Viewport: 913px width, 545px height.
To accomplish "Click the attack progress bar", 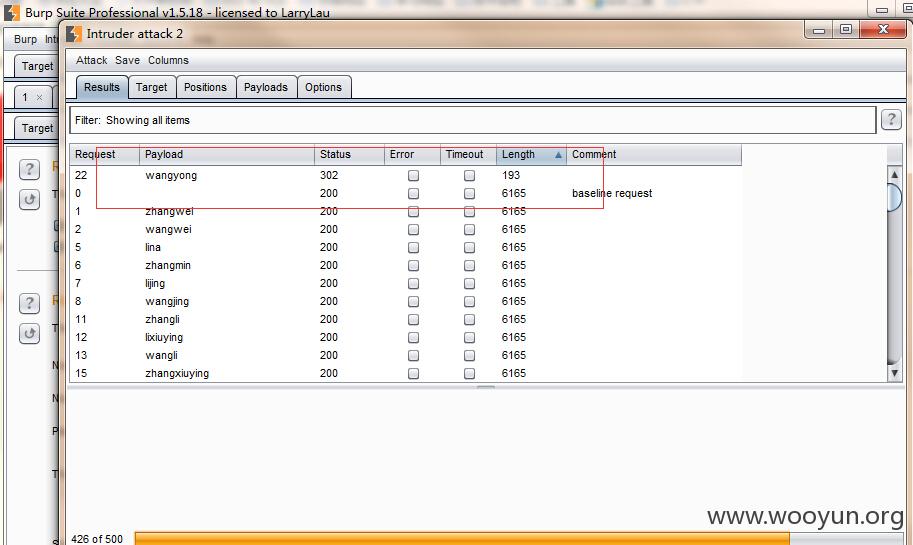I will coord(519,539).
